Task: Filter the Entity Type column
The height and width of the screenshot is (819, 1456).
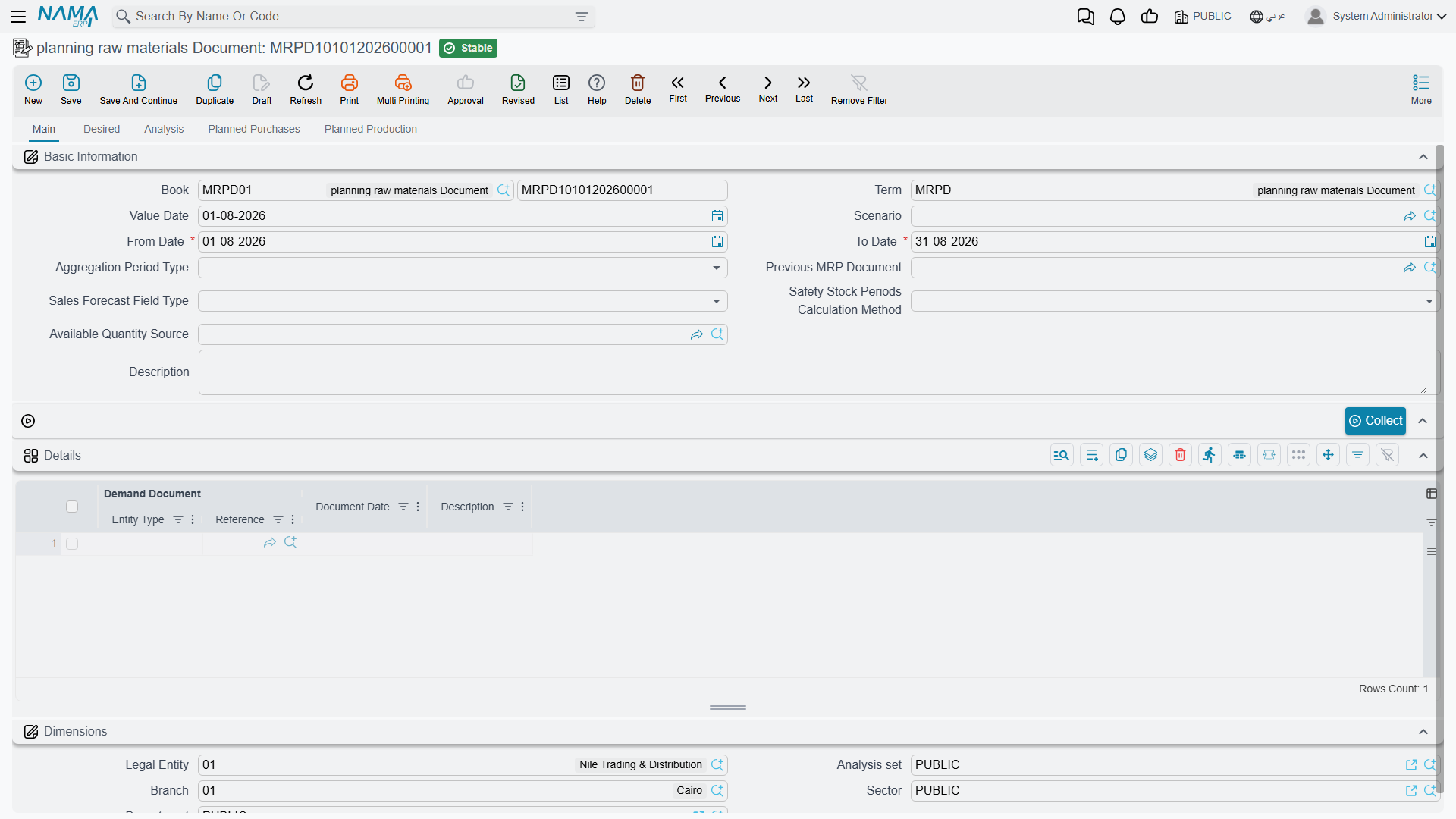Action: point(178,519)
